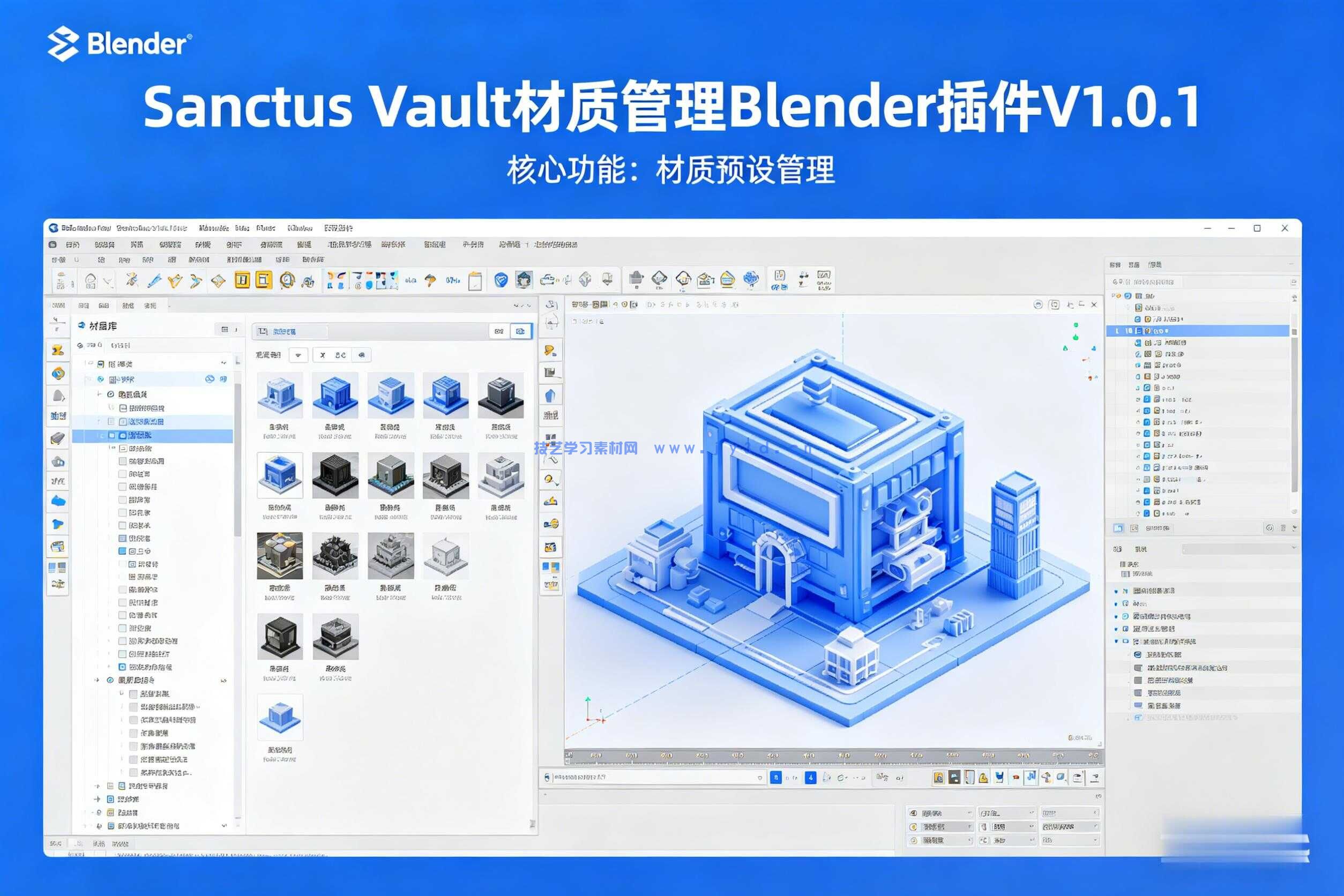This screenshot has width=1344, height=896.
Task: Select the highlighted blue row in the outliner
Action: click(x=1198, y=331)
